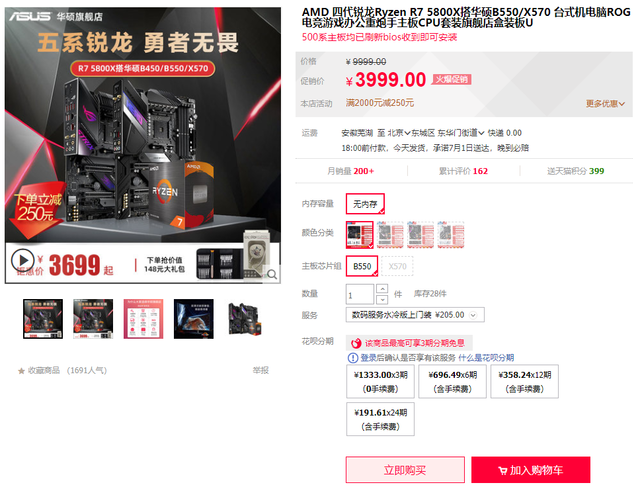The width and height of the screenshot is (640, 487).
Task: Select the B550 chipset option
Action: click(x=362, y=266)
